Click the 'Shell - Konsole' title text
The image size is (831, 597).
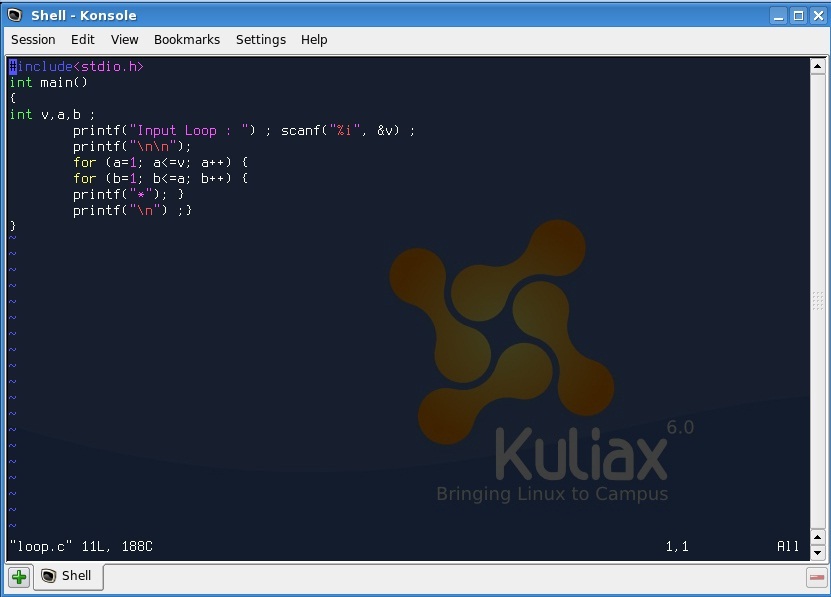pyautogui.click(x=84, y=15)
